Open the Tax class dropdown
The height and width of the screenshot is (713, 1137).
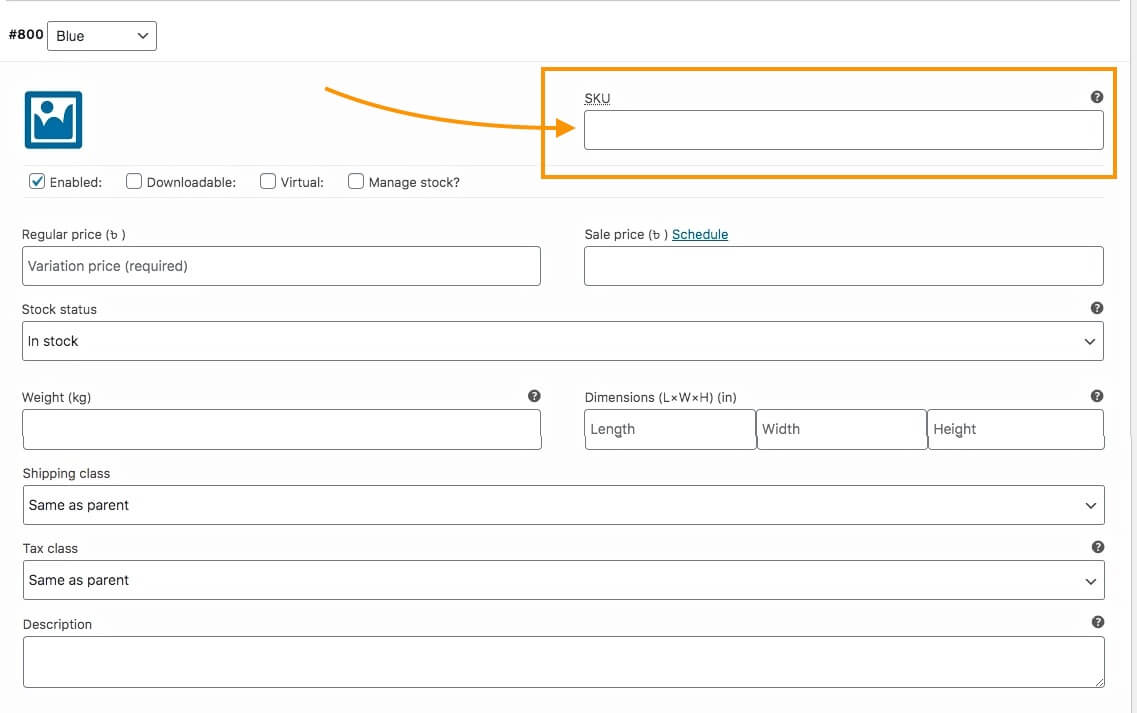tap(563, 580)
